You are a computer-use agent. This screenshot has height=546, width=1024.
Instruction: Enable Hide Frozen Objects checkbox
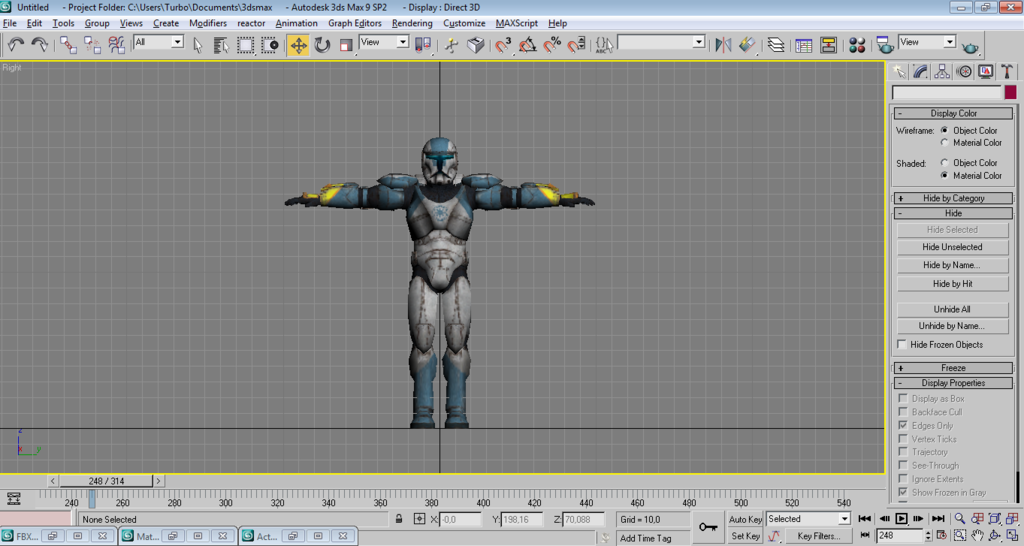click(x=902, y=344)
